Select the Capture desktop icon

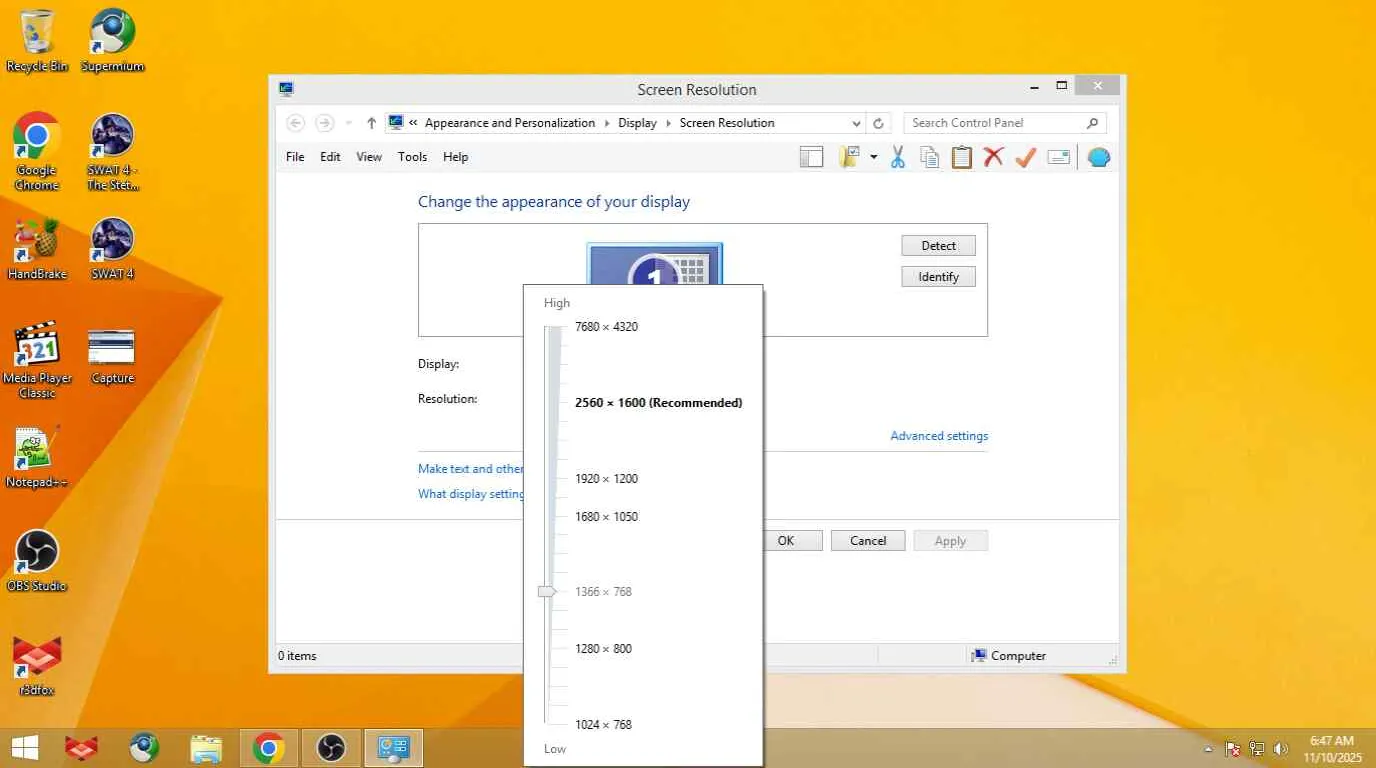tap(112, 356)
